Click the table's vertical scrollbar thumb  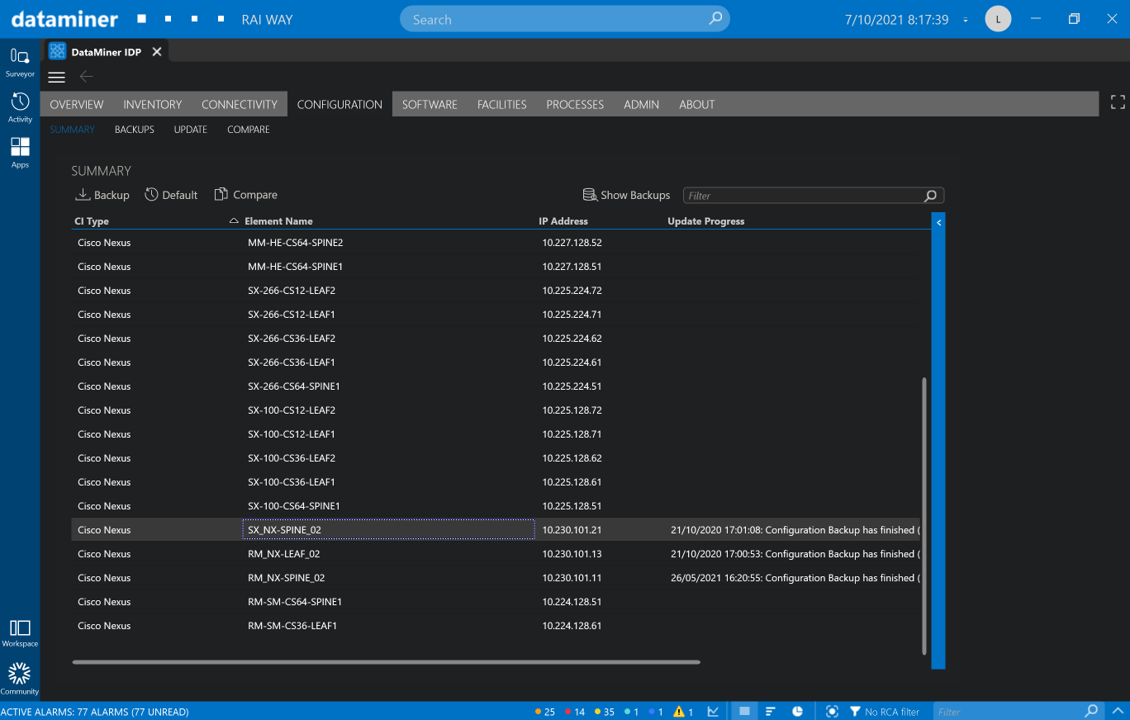tap(924, 515)
